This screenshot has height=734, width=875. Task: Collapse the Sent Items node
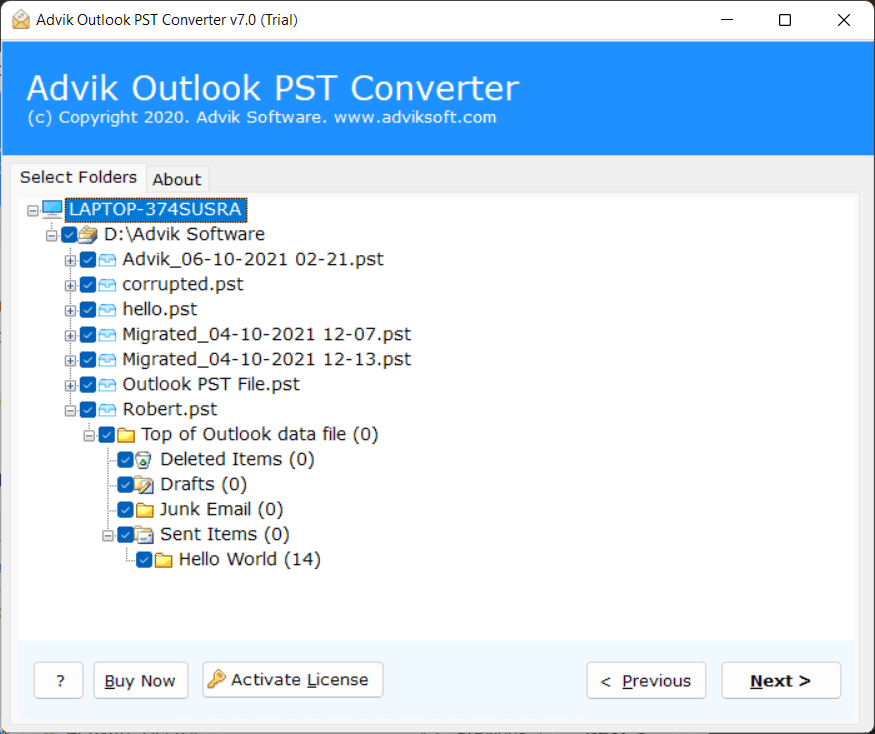pos(108,536)
